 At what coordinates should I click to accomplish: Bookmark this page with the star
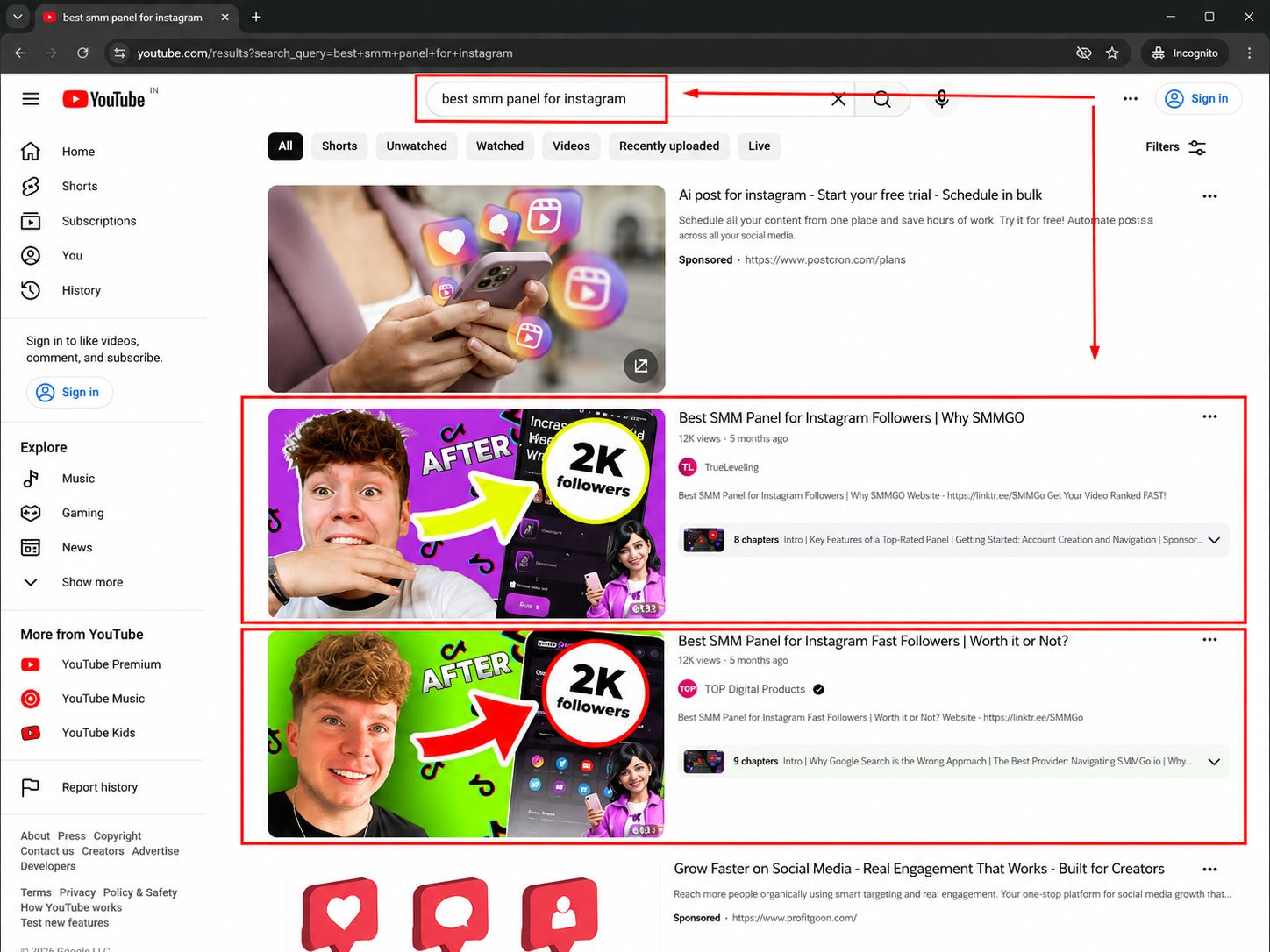1112,53
